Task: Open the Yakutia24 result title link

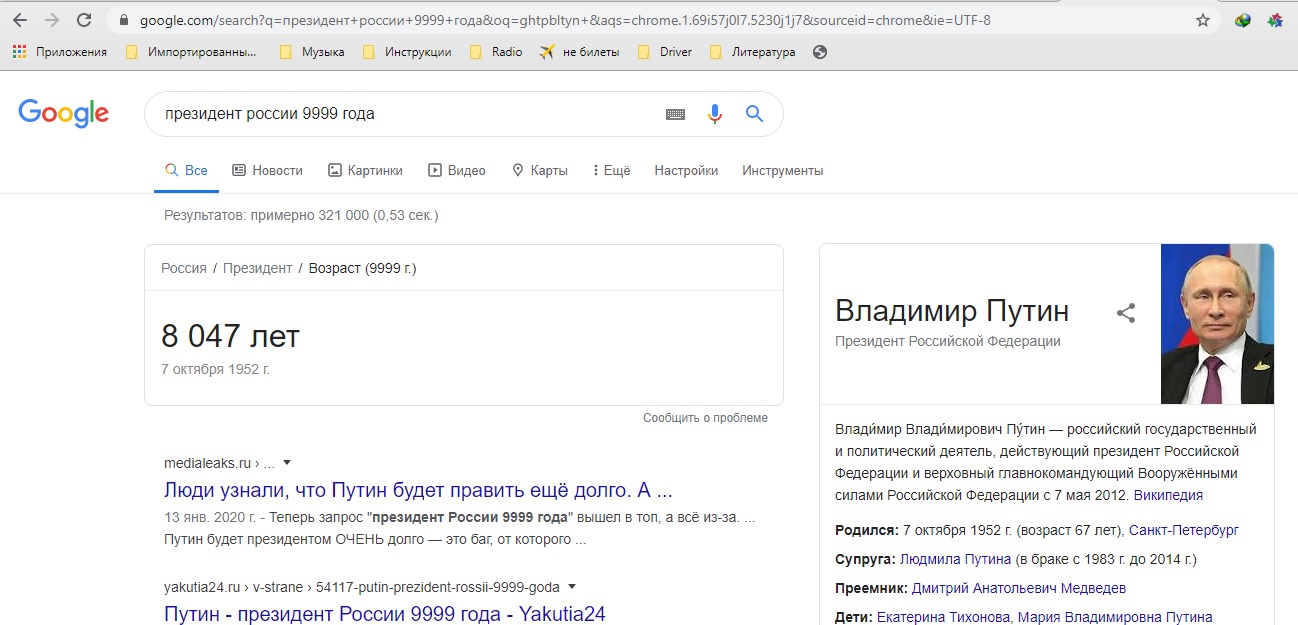Action: point(385,613)
